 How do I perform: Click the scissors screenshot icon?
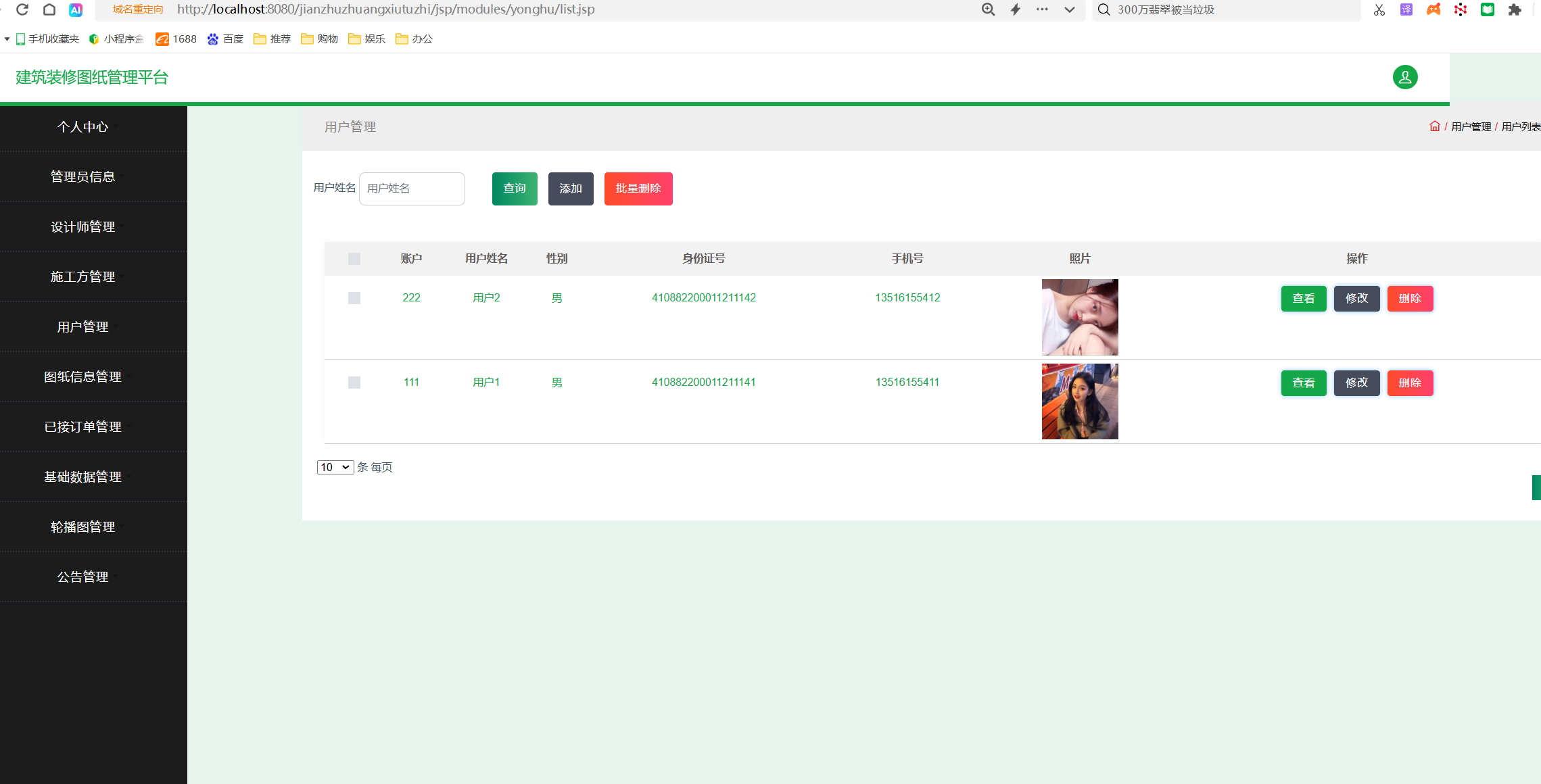pyautogui.click(x=1379, y=9)
